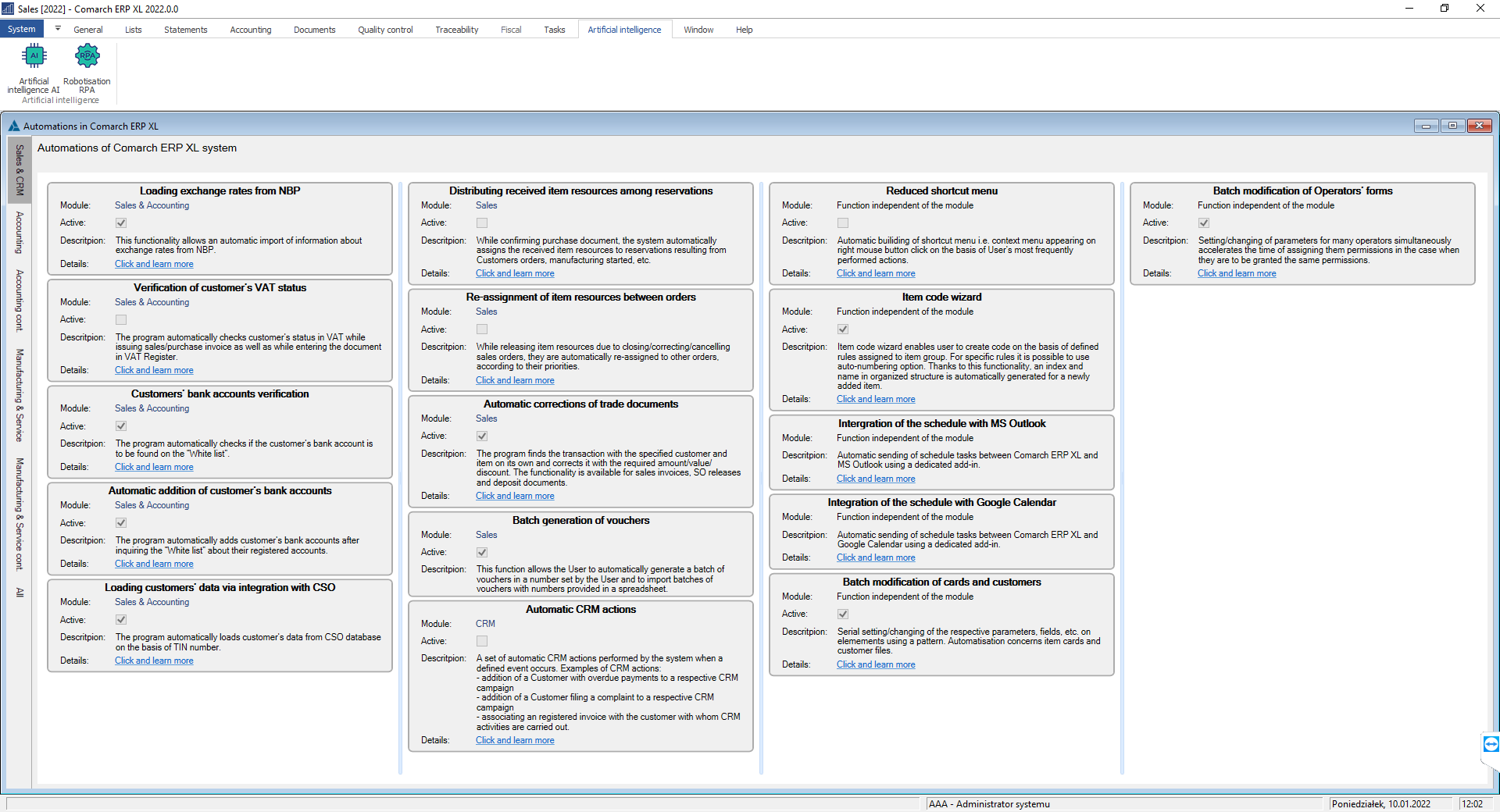Viewport: 1500px width, 812px height.
Task: Select the Manufacturing & Service side tab
Action: click(x=20, y=395)
